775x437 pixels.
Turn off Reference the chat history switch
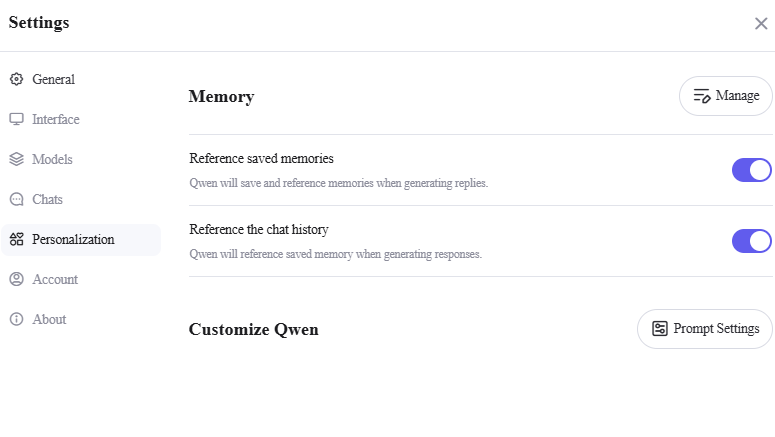[x=752, y=241]
